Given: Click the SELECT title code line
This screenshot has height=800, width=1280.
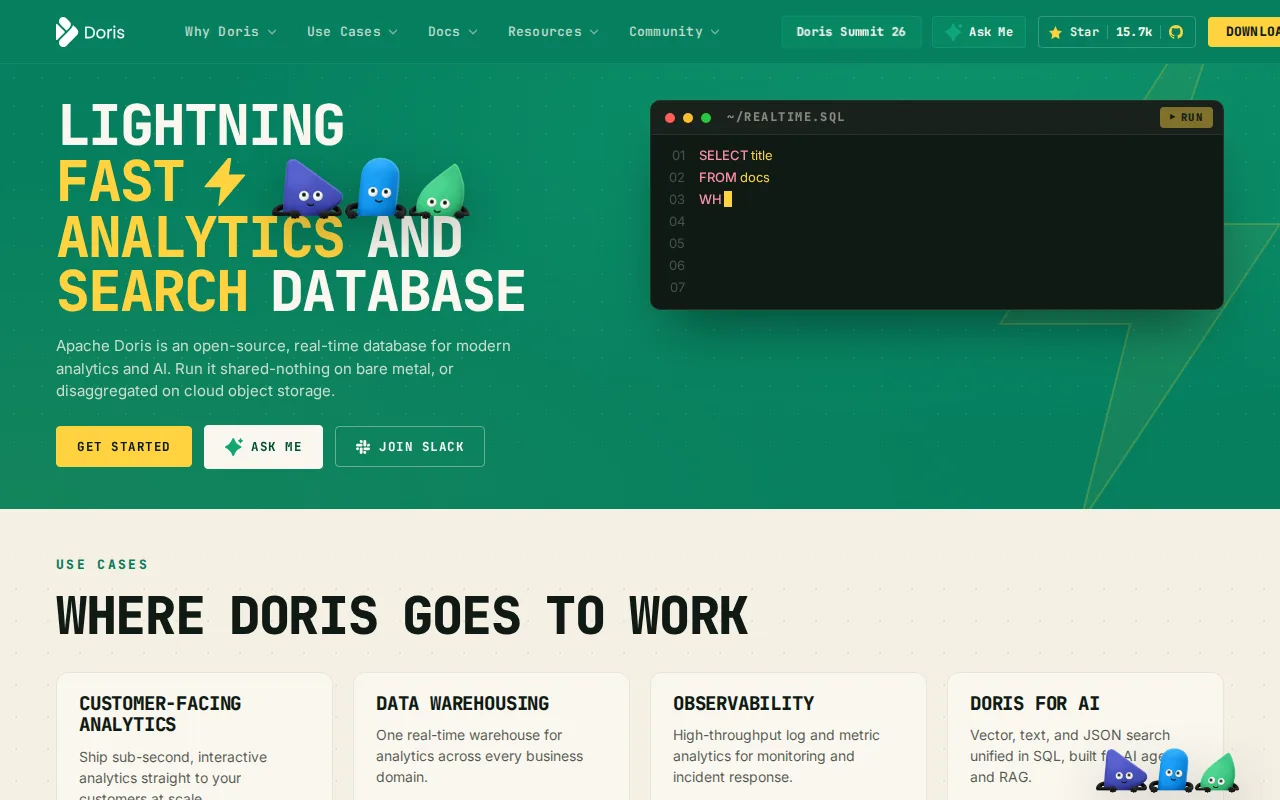Looking at the screenshot, I should point(736,156).
